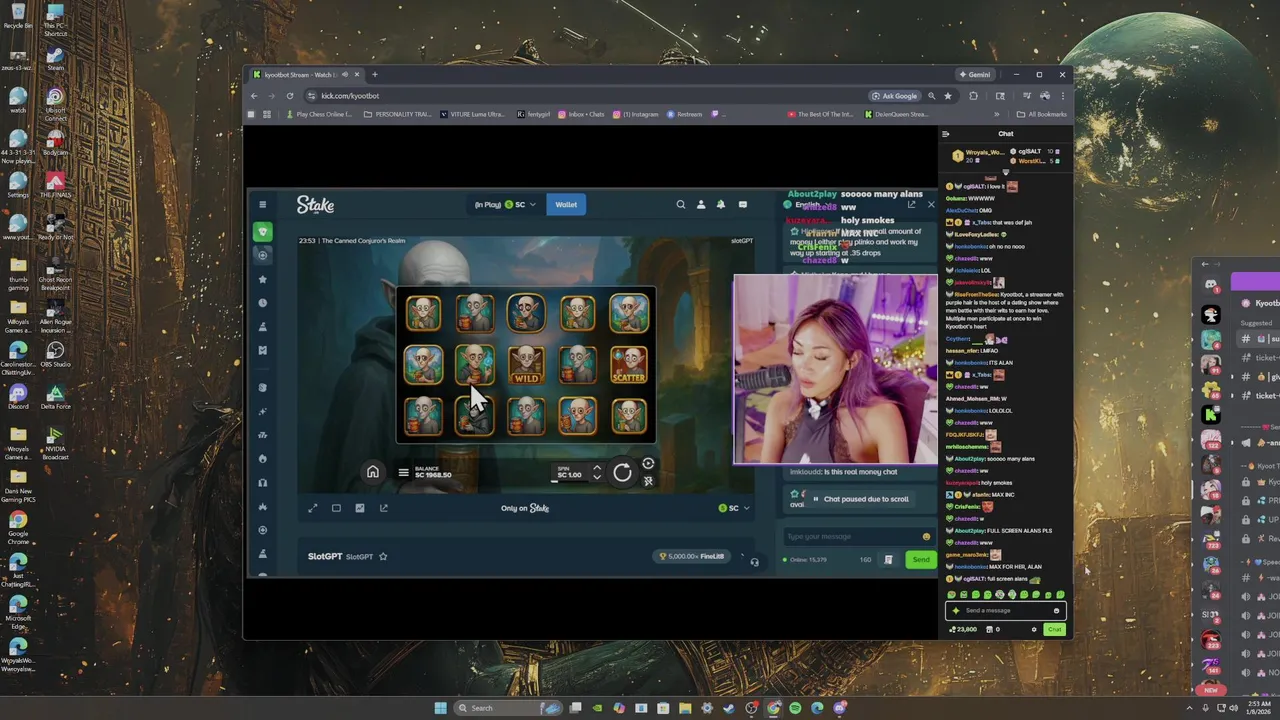This screenshot has width=1280, height=720.
Task: Toggle turbo spin lightning icon
Action: (x=648, y=481)
